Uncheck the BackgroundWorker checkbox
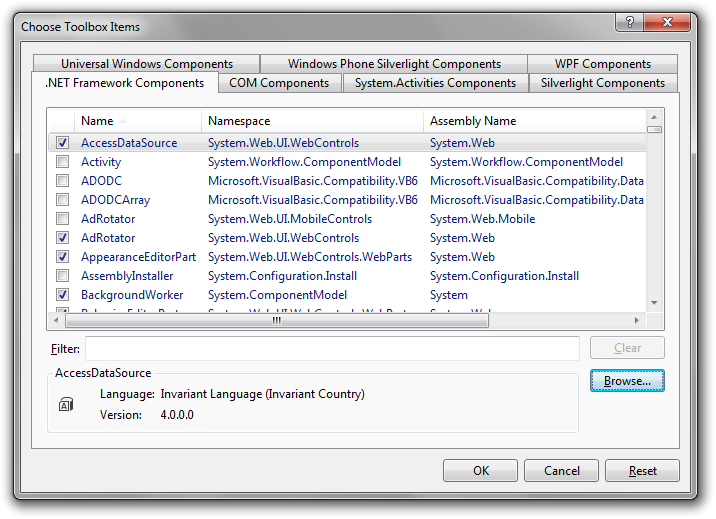This screenshot has height=519, width=716. coord(63,295)
